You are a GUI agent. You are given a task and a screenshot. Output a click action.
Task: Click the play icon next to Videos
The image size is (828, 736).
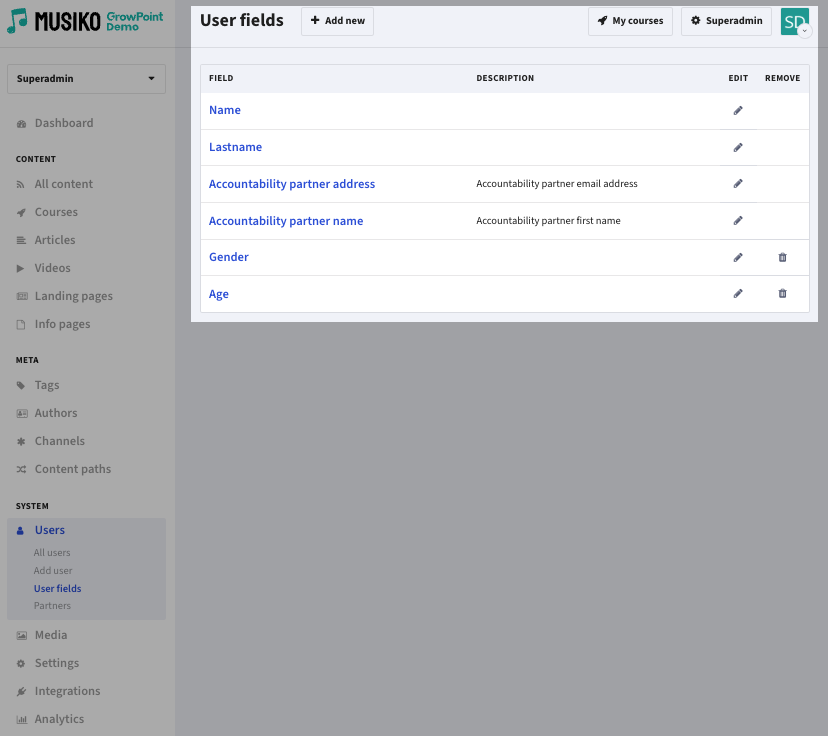pyautogui.click(x=20, y=268)
